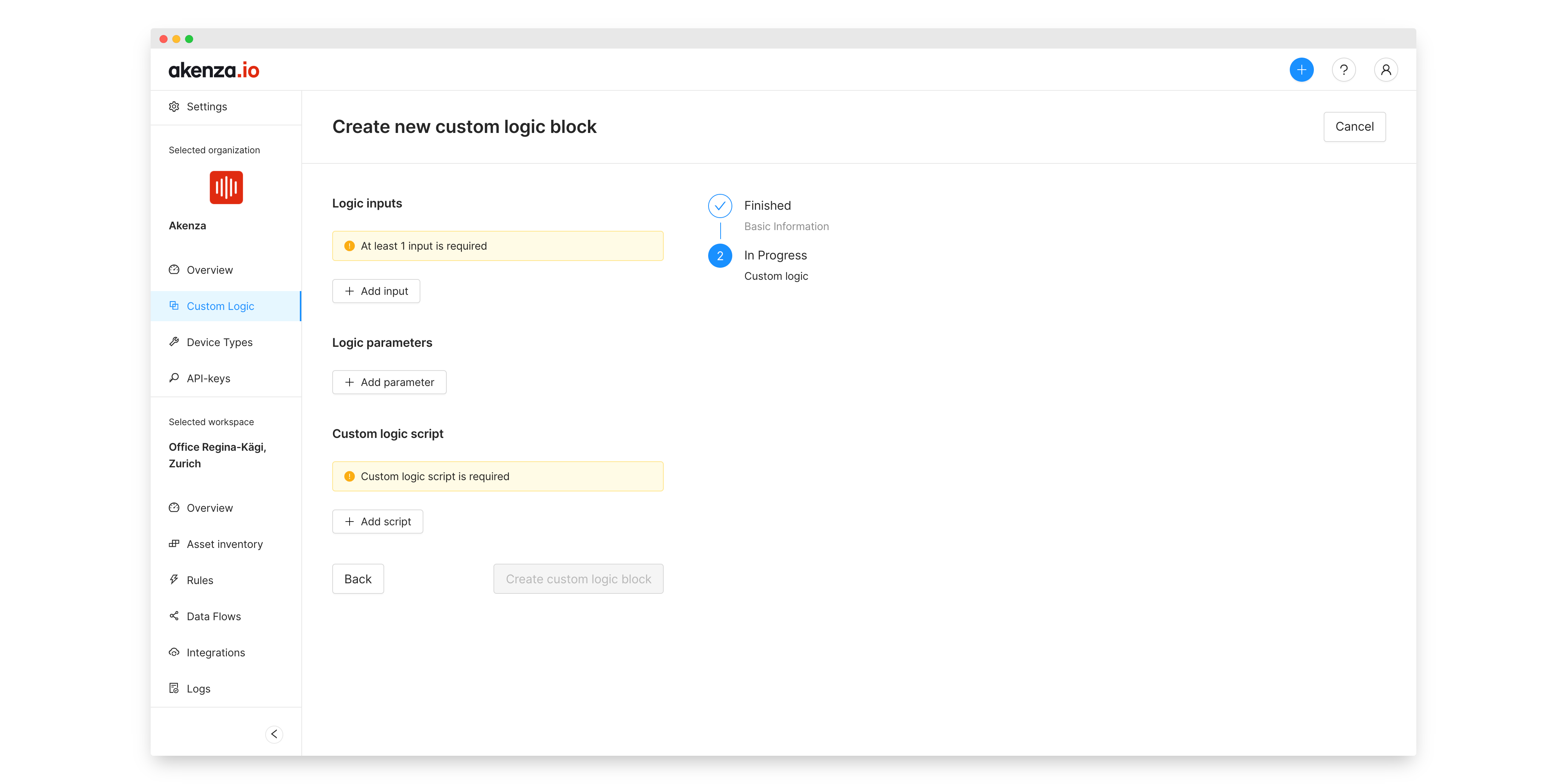Click the warning icon beside input required

point(349,246)
